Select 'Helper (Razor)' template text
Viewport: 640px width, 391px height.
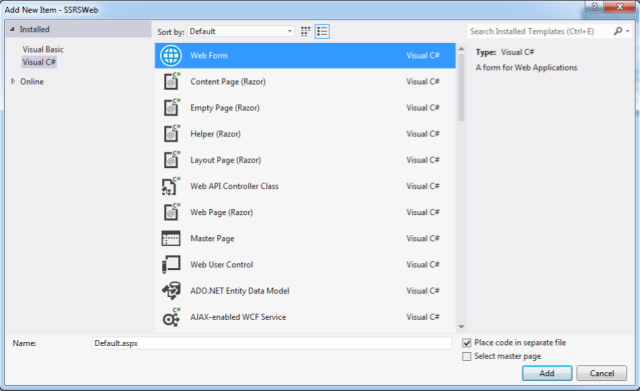pyautogui.click(x=216, y=134)
